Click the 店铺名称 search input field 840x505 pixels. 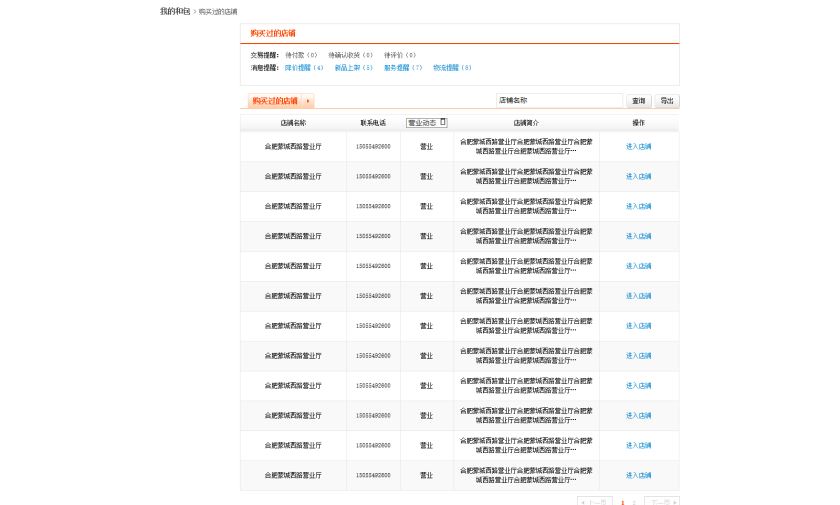coord(559,100)
